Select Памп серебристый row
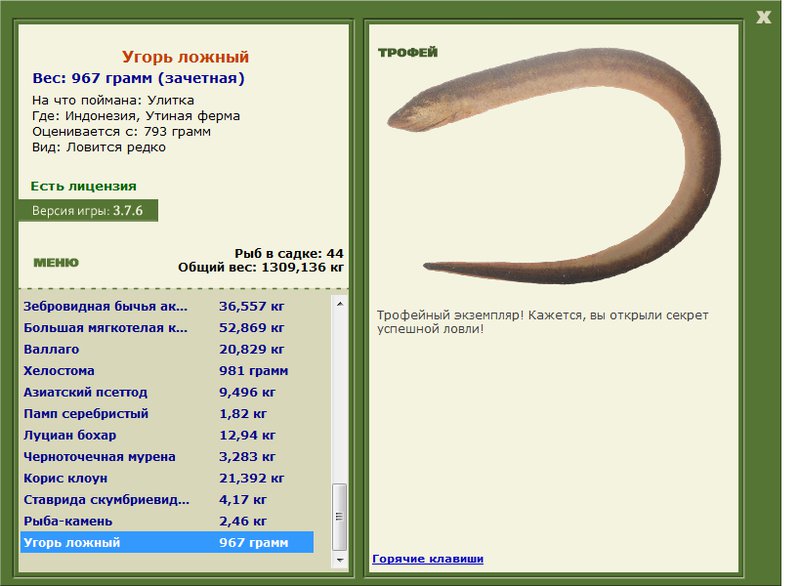Viewport: 800px width, 586px height. pos(167,414)
